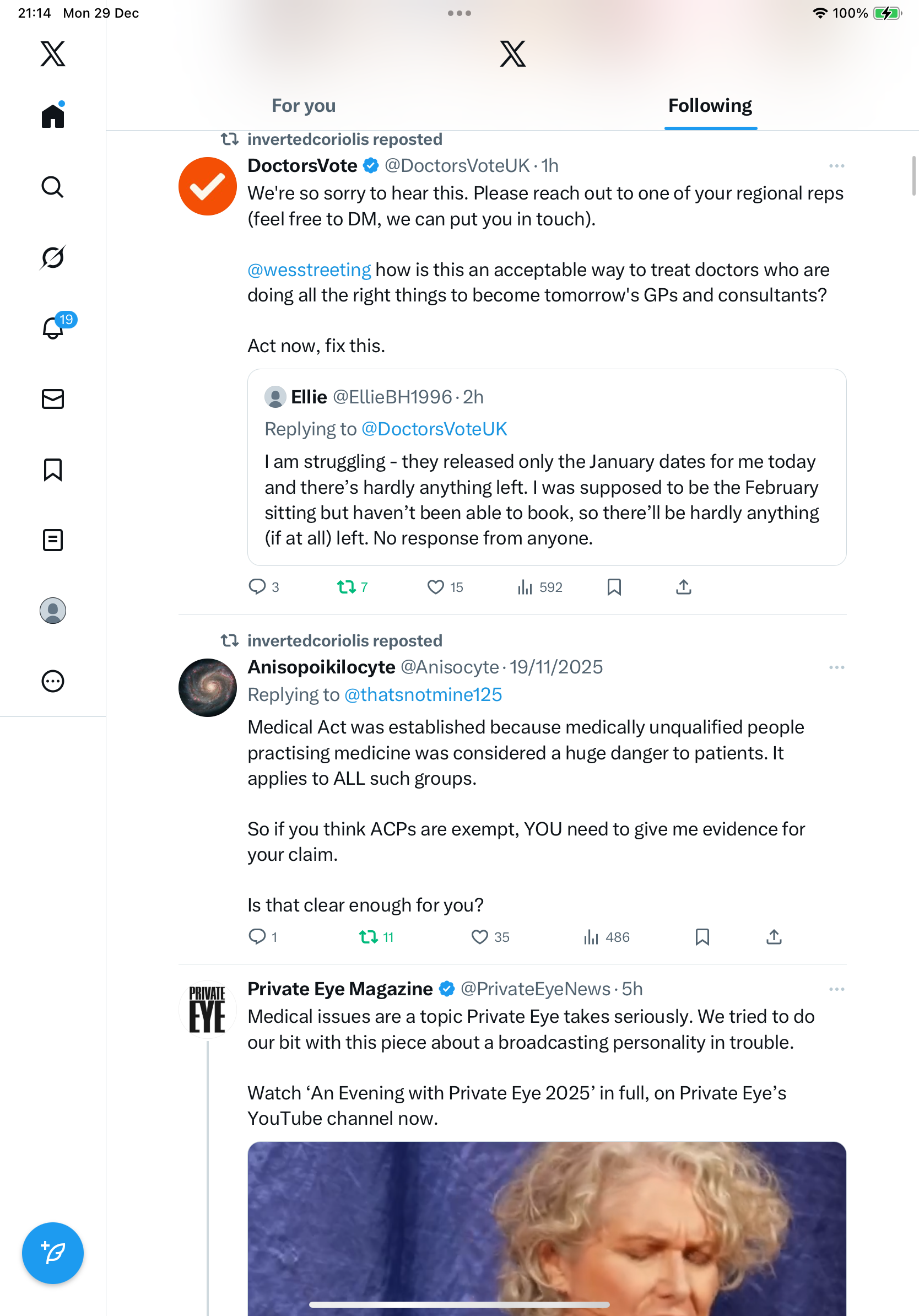Image resolution: width=919 pixels, height=1316 pixels.
Task: Open more options on Anisopoikilocyte post
Action: (x=836, y=668)
